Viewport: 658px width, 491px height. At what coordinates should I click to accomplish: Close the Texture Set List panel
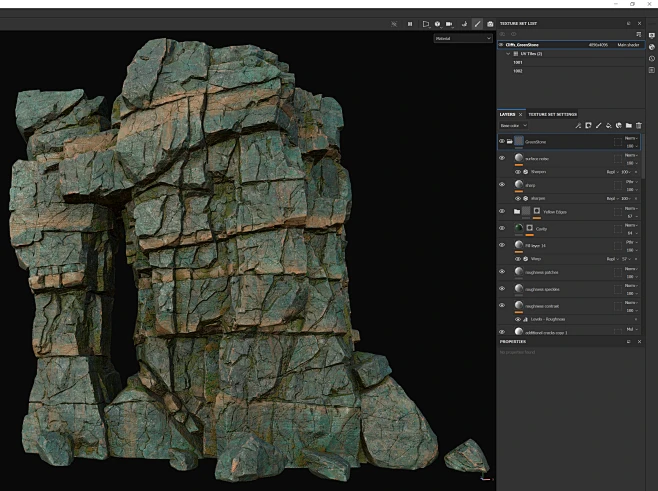click(639, 23)
